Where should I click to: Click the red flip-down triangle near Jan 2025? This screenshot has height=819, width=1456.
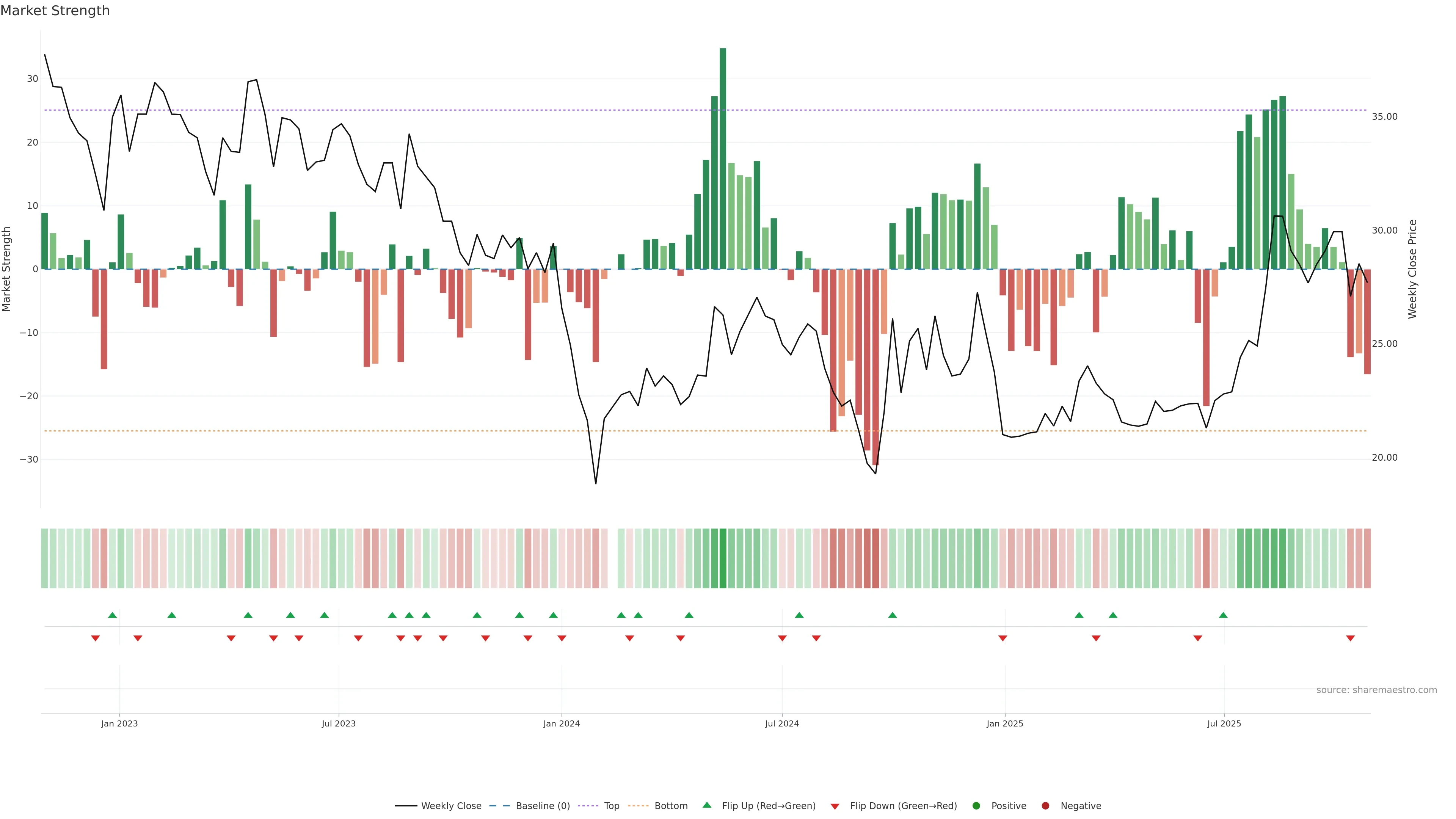click(1003, 638)
